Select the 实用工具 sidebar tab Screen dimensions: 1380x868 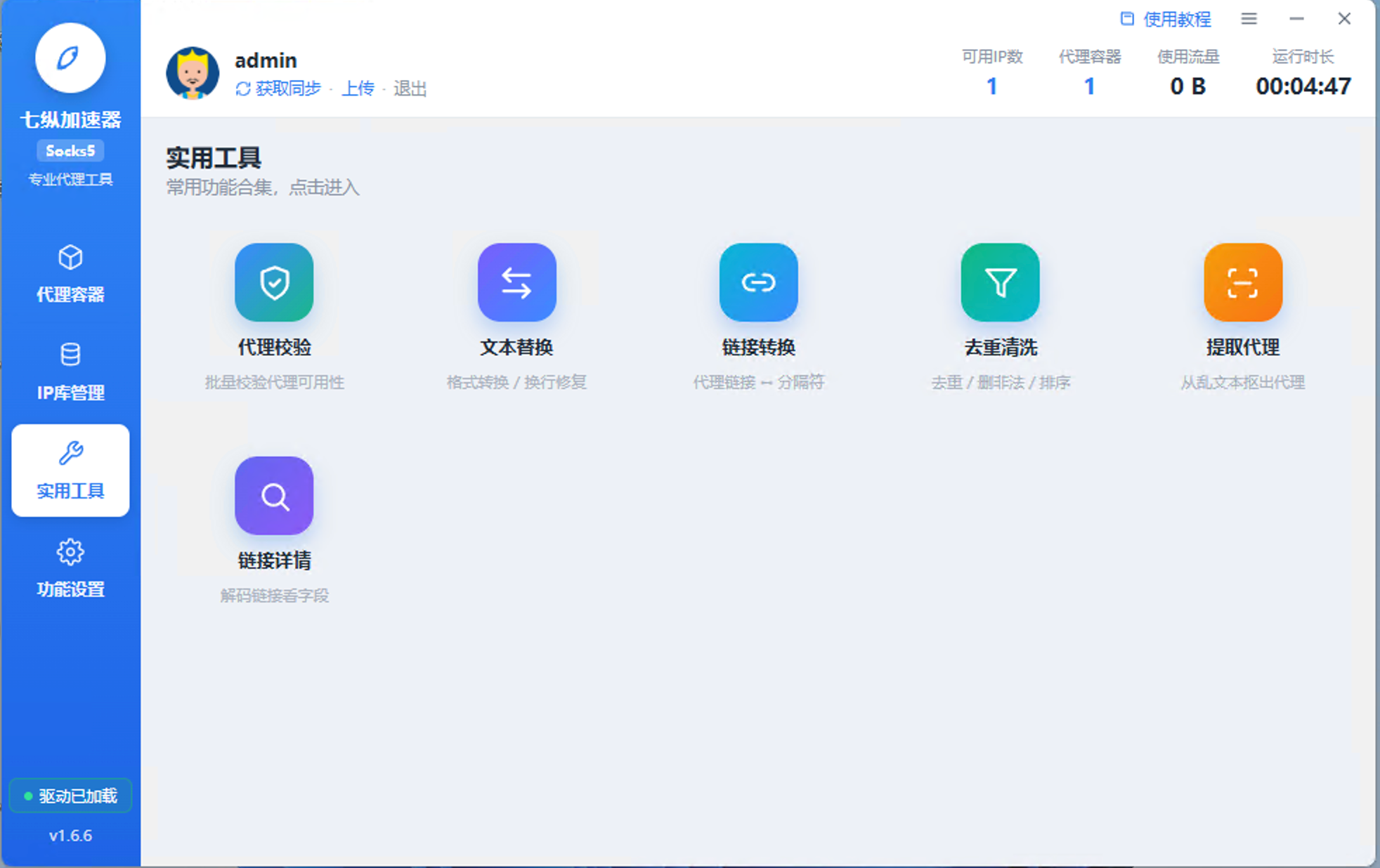tap(70, 471)
